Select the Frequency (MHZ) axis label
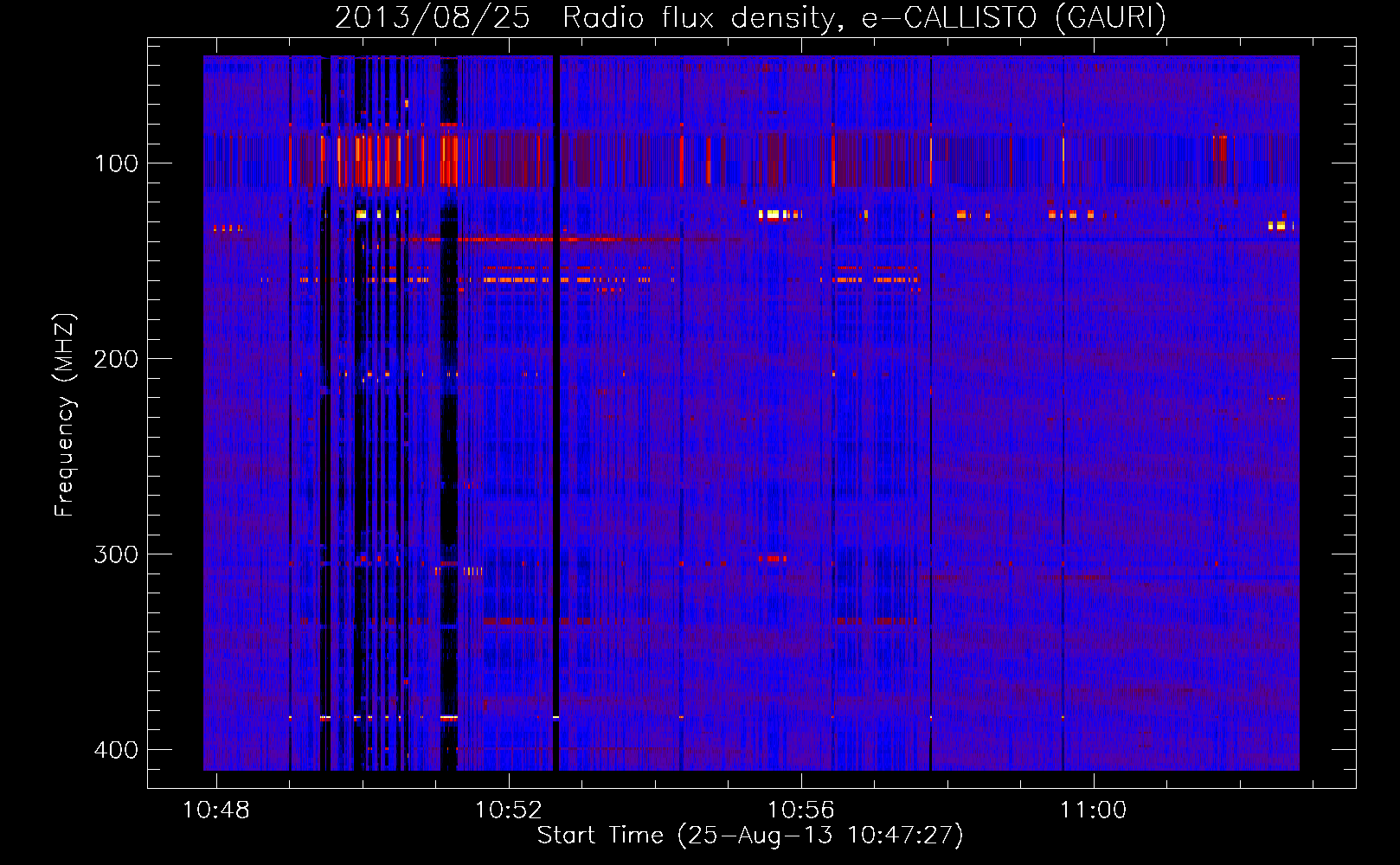The width and height of the screenshot is (1400, 865). point(65,415)
